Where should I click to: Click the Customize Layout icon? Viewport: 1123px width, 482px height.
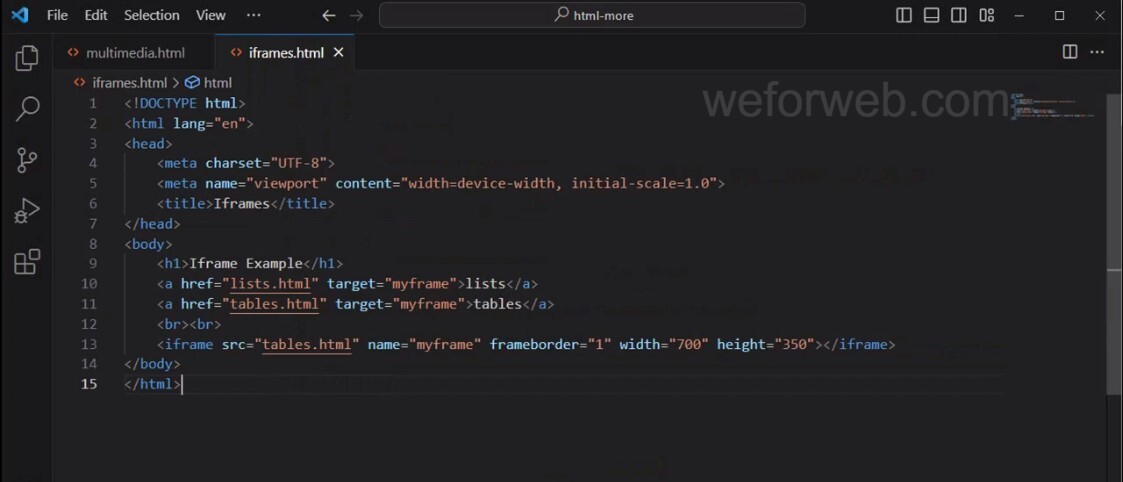click(987, 15)
